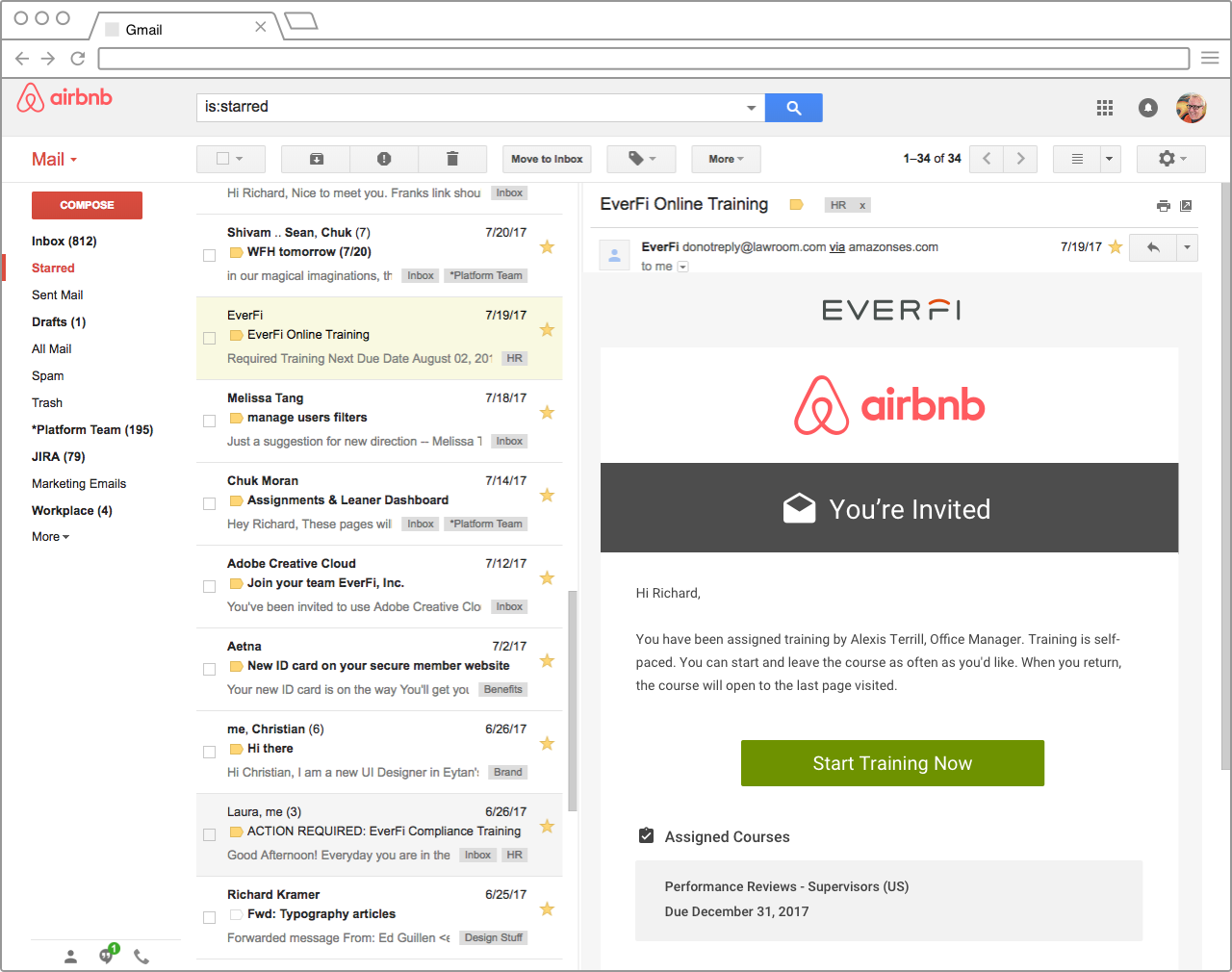Click the message list scrollbar
The width and height of the screenshot is (1232, 972).
[573, 701]
